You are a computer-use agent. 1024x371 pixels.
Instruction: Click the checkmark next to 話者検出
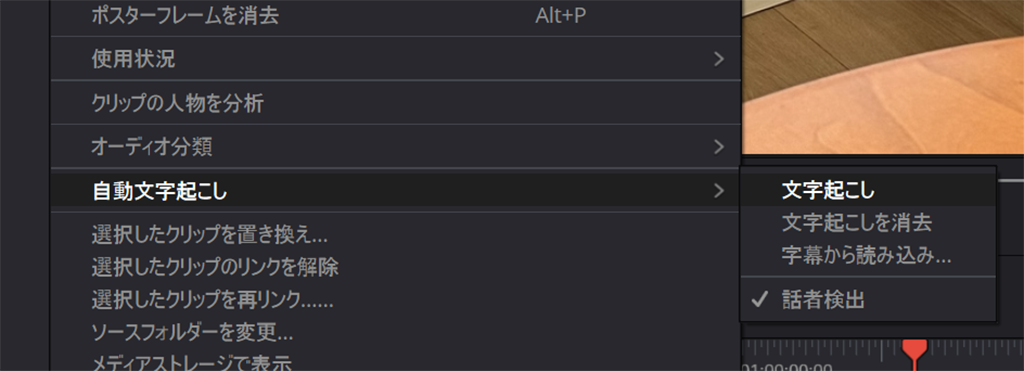758,300
